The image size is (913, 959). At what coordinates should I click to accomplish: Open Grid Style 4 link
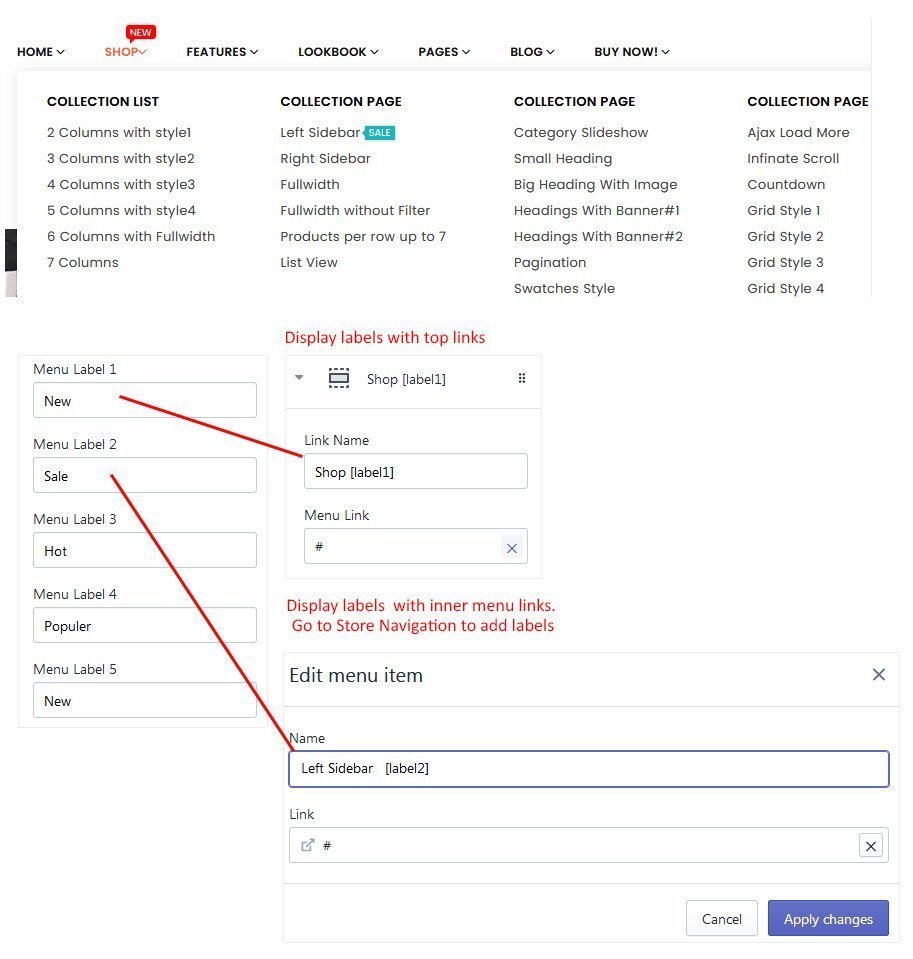click(785, 288)
